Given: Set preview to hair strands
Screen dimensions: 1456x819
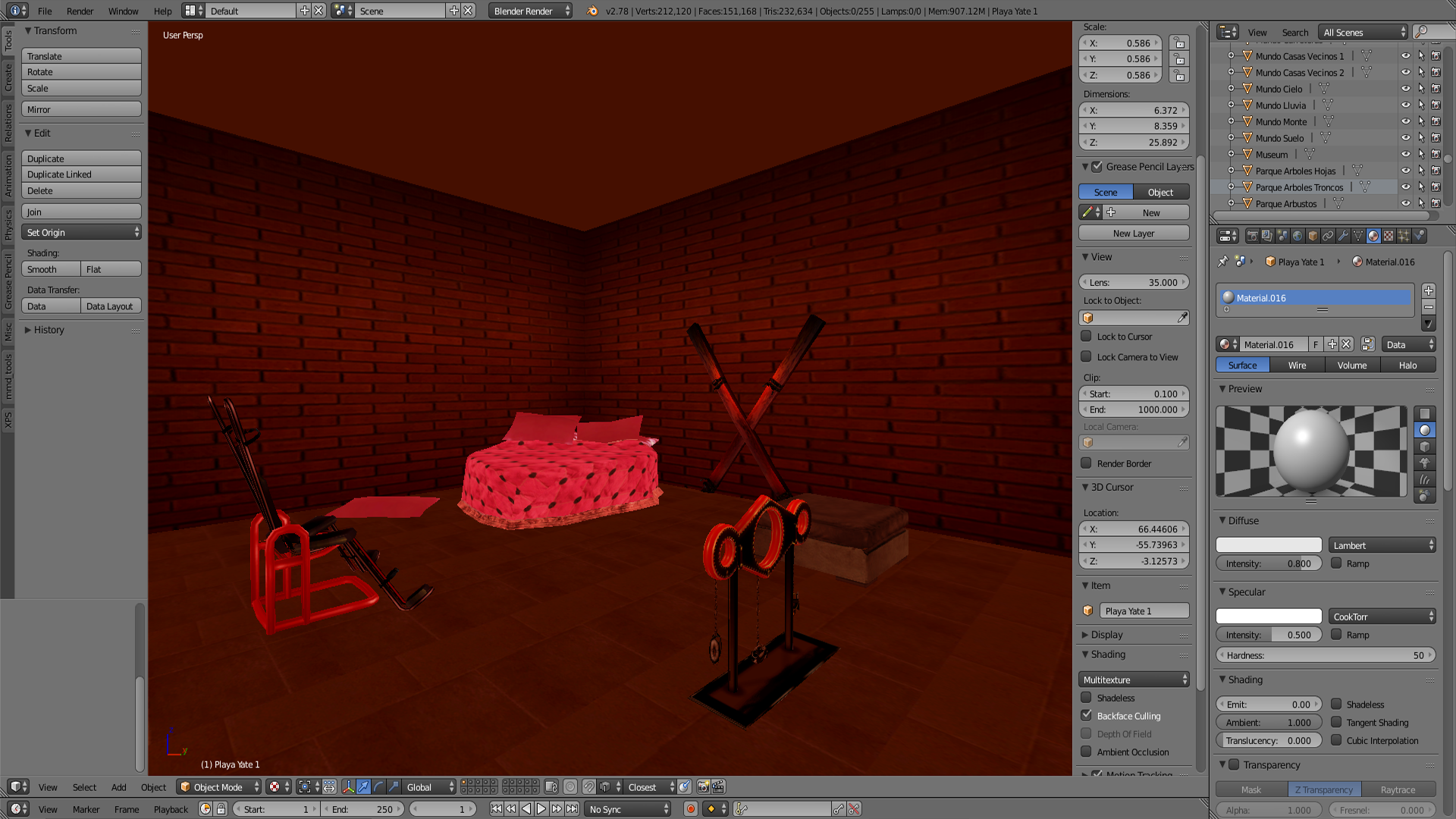Looking at the screenshot, I should [x=1425, y=479].
